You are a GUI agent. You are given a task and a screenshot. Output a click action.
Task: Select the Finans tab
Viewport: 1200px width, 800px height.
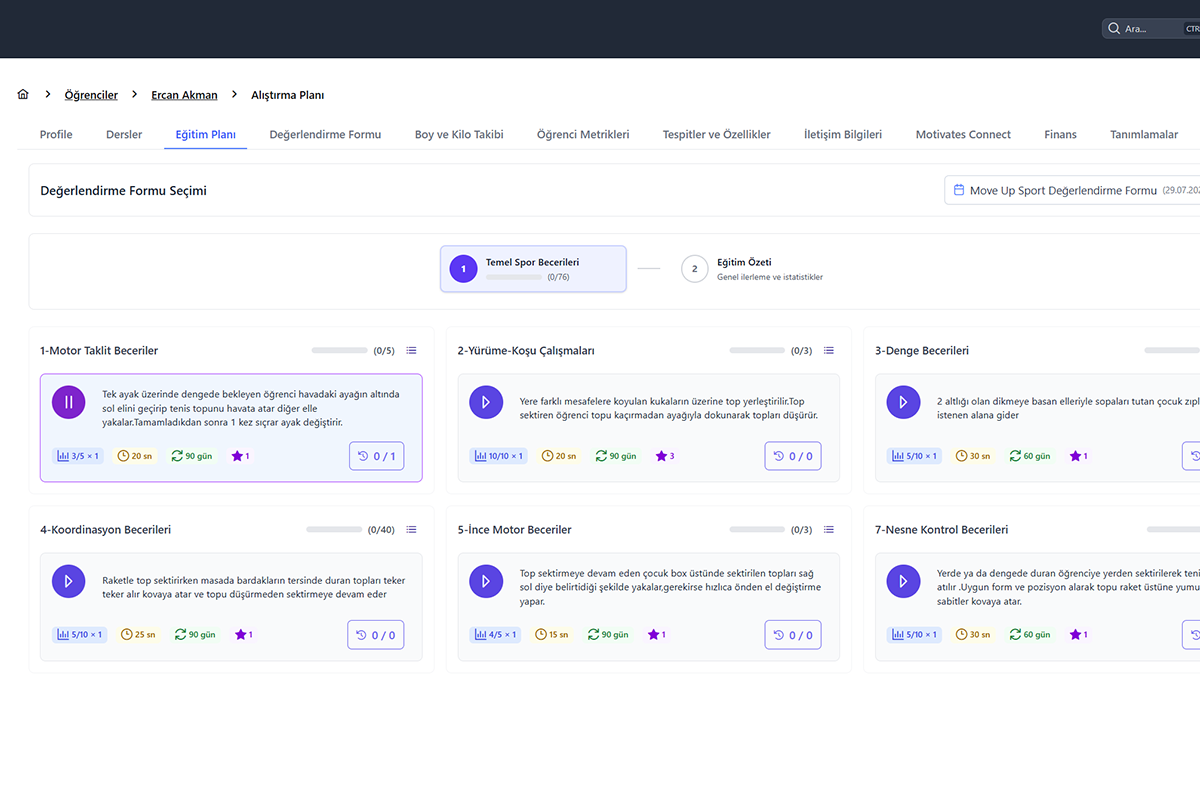tap(1060, 134)
